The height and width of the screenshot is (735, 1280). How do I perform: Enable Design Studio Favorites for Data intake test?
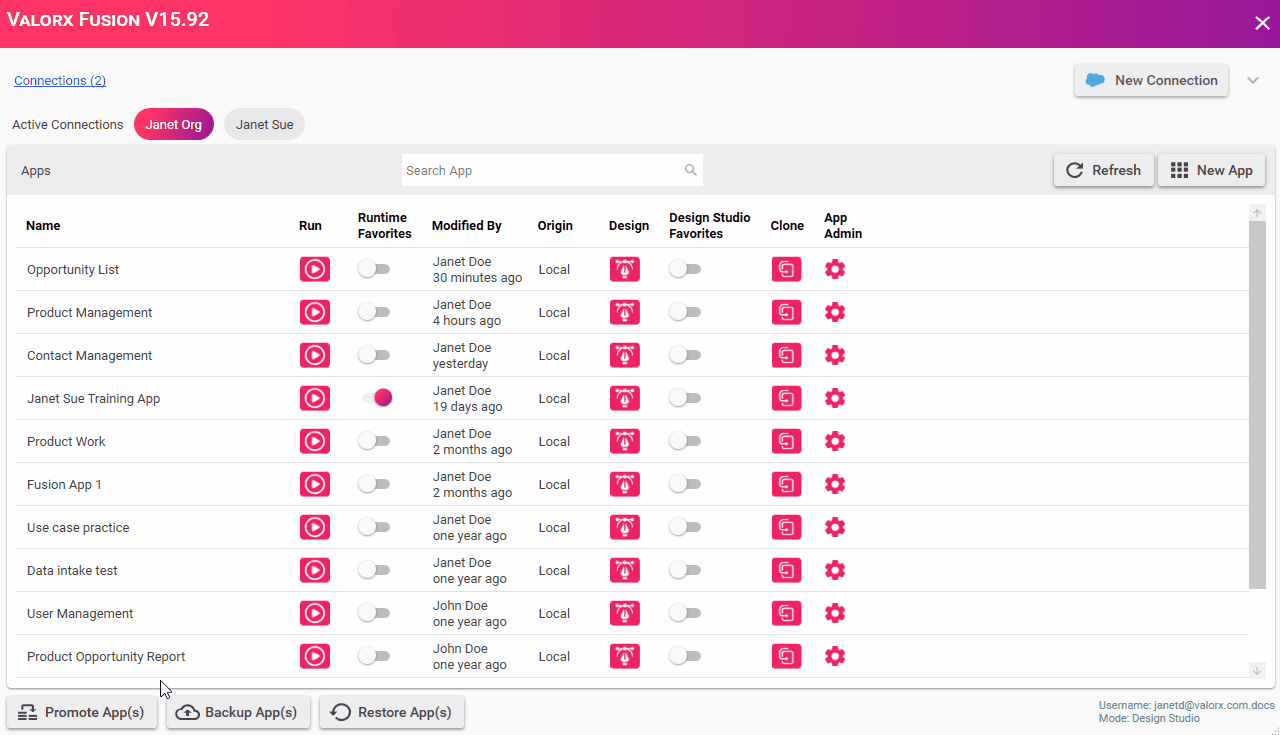(x=685, y=570)
